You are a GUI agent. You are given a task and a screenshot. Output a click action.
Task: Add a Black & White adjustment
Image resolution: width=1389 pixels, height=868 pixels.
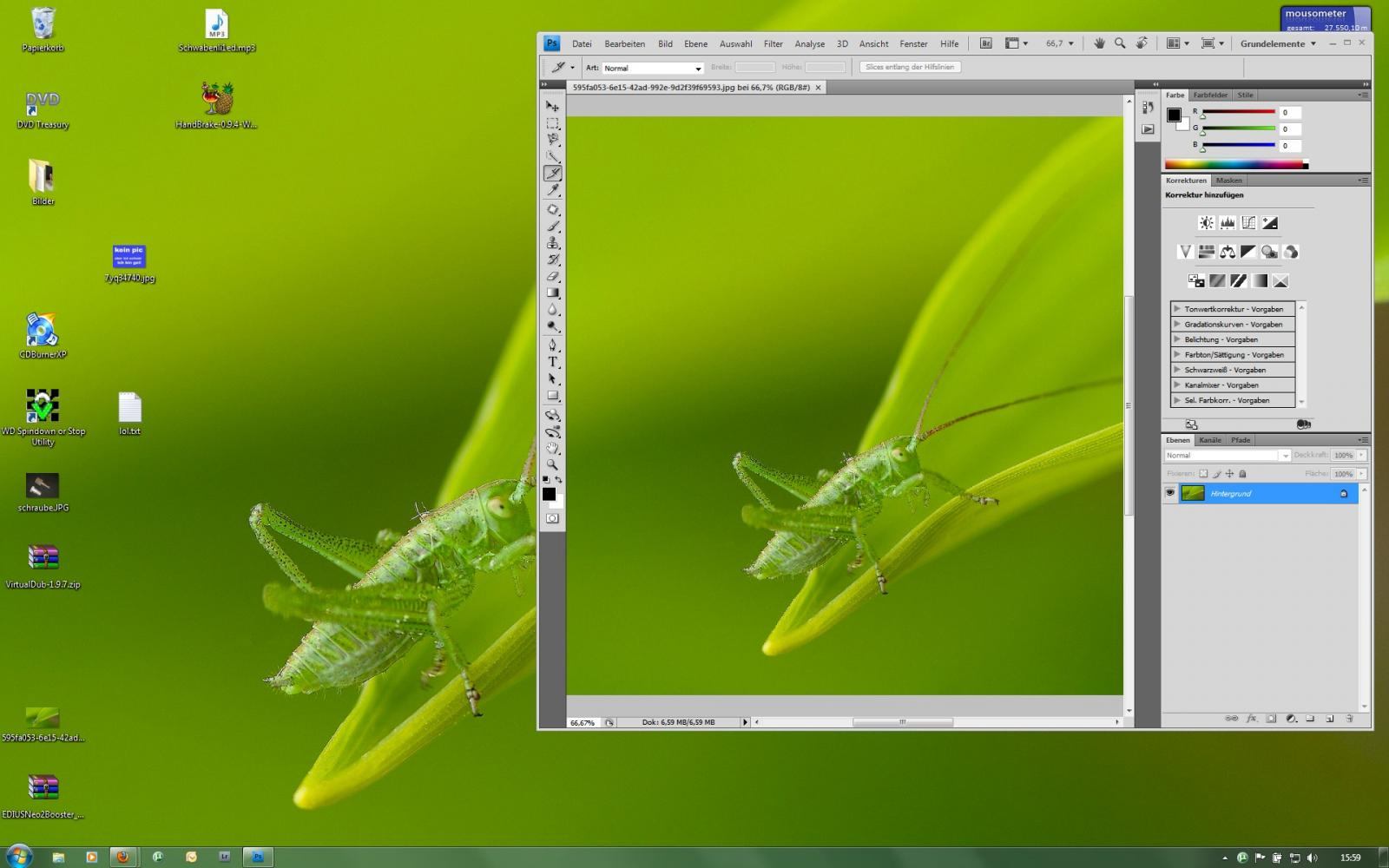pyautogui.click(x=1248, y=252)
